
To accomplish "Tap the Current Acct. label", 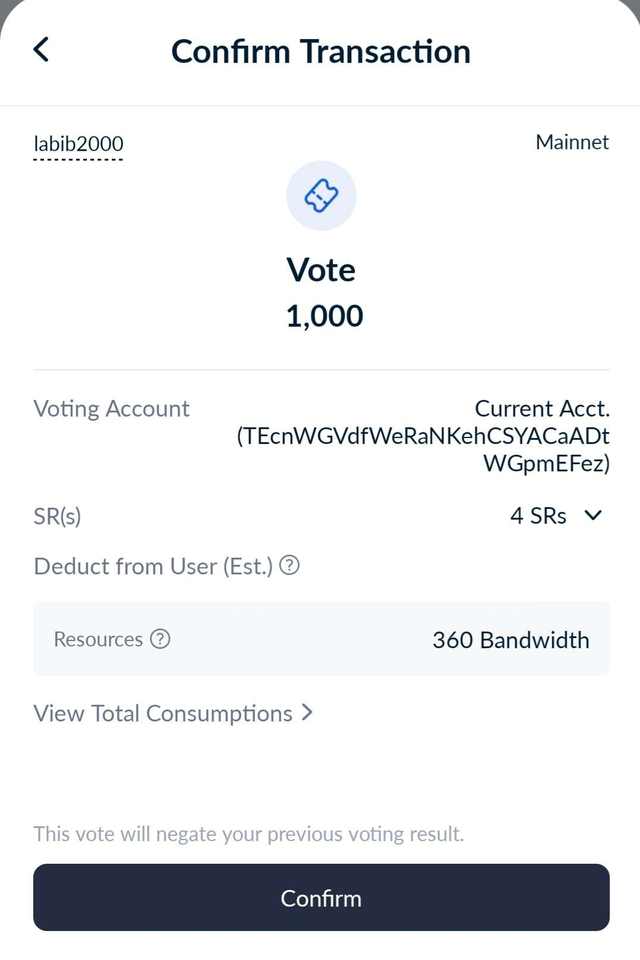I will click(543, 408).
